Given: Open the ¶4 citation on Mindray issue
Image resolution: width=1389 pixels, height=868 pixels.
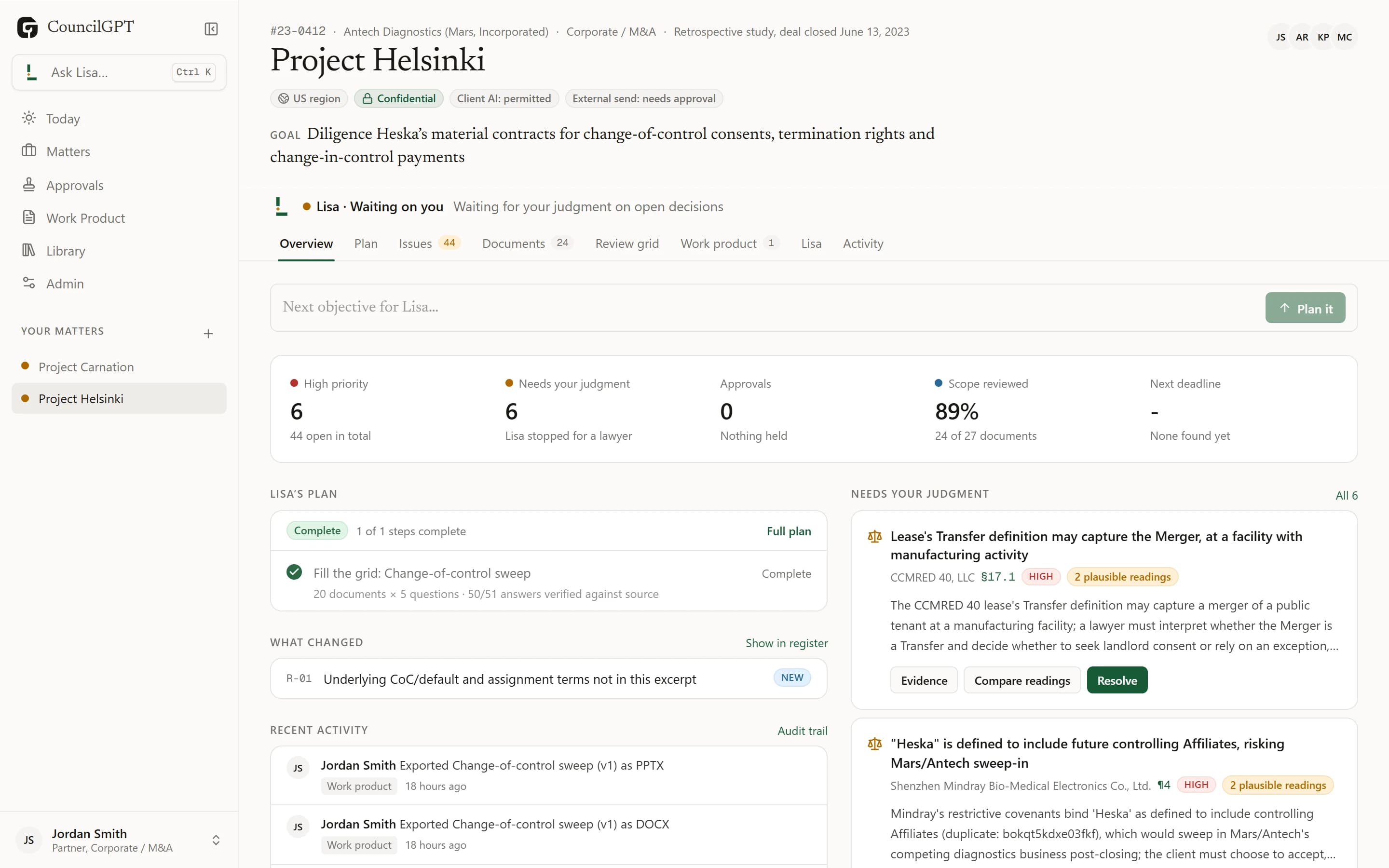Looking at the screenshot, I should (x=1163, y=785).
